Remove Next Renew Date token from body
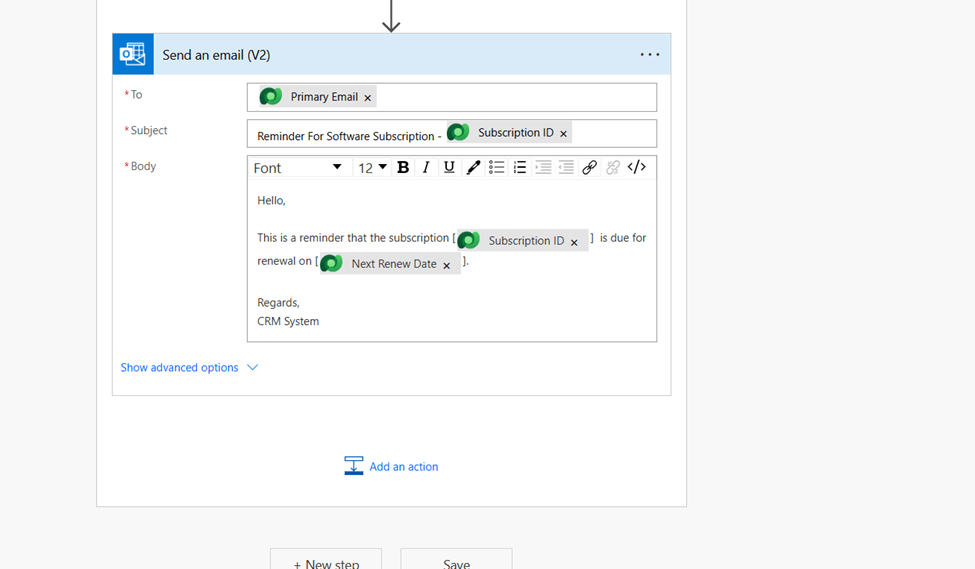This screenshot has width=975, height=569. tap(447, 265)
